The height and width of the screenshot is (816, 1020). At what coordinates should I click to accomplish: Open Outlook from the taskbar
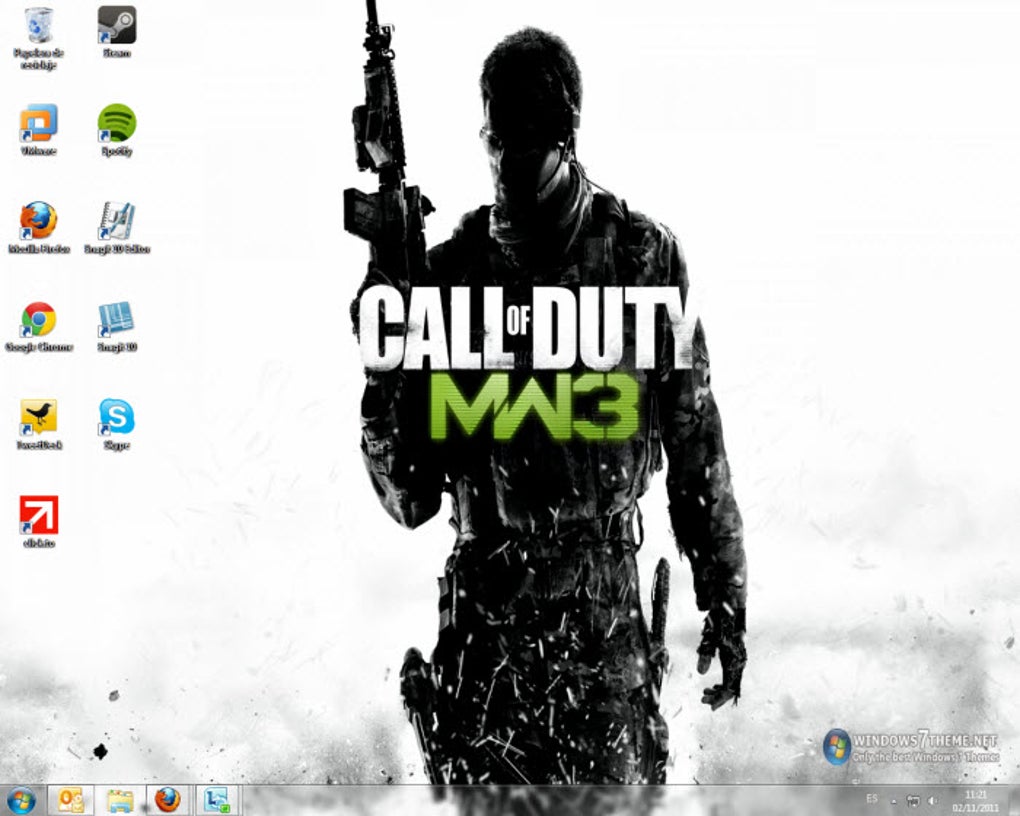coord(70,800)
